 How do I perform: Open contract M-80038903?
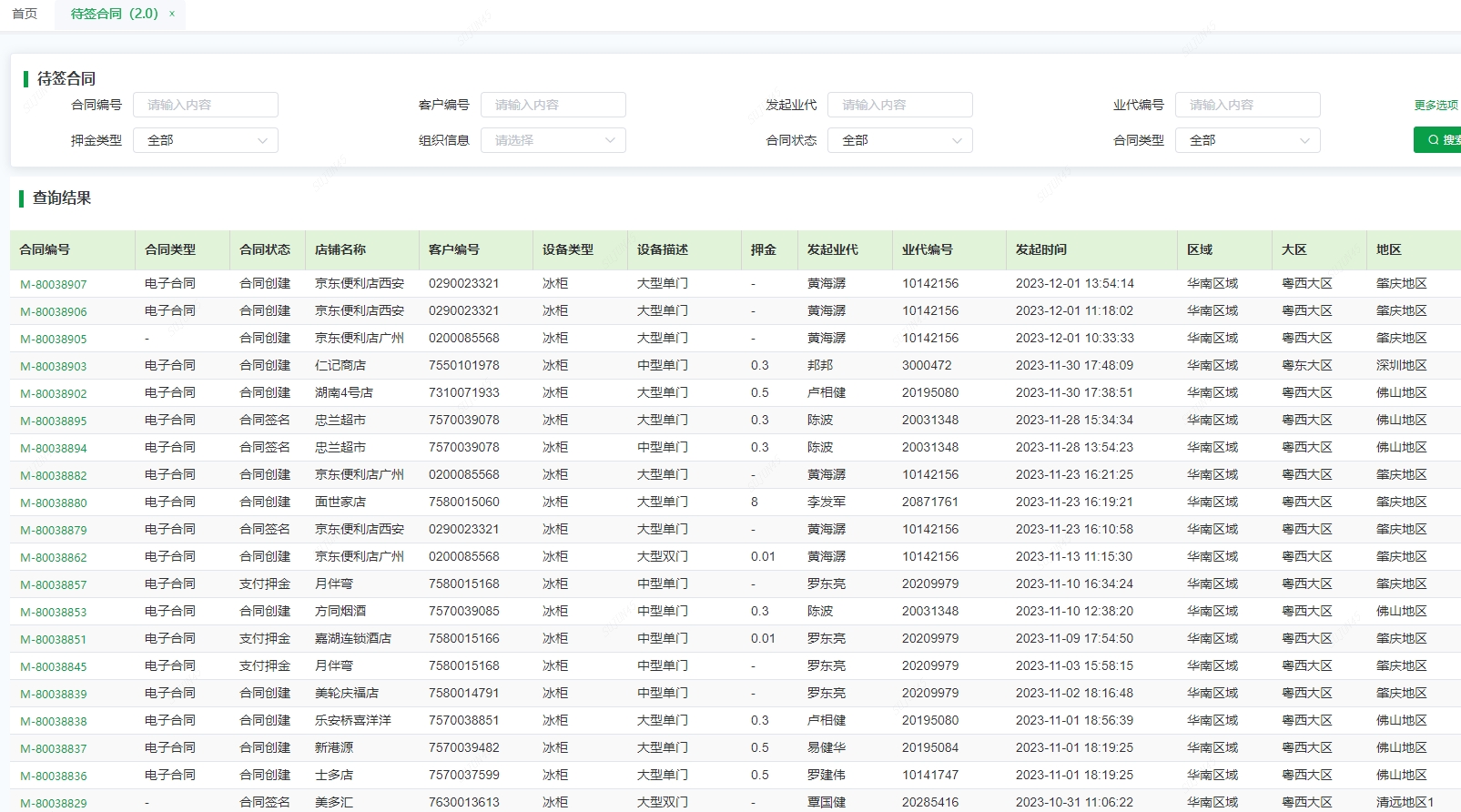(x=54, y=366)
